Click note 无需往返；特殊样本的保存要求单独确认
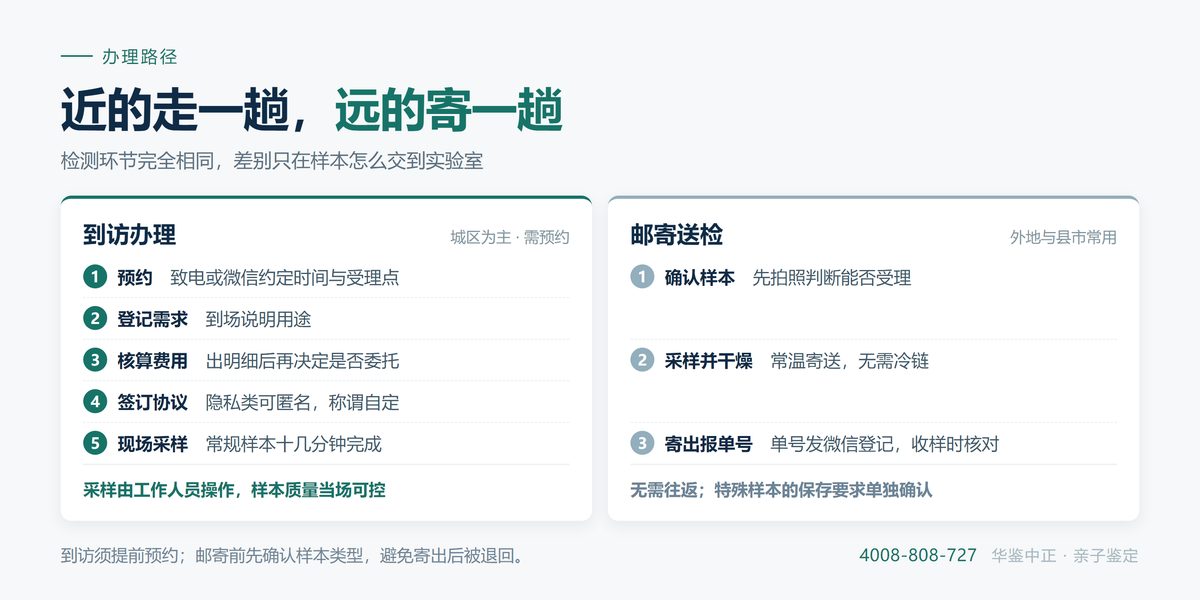 pos(781,490)
